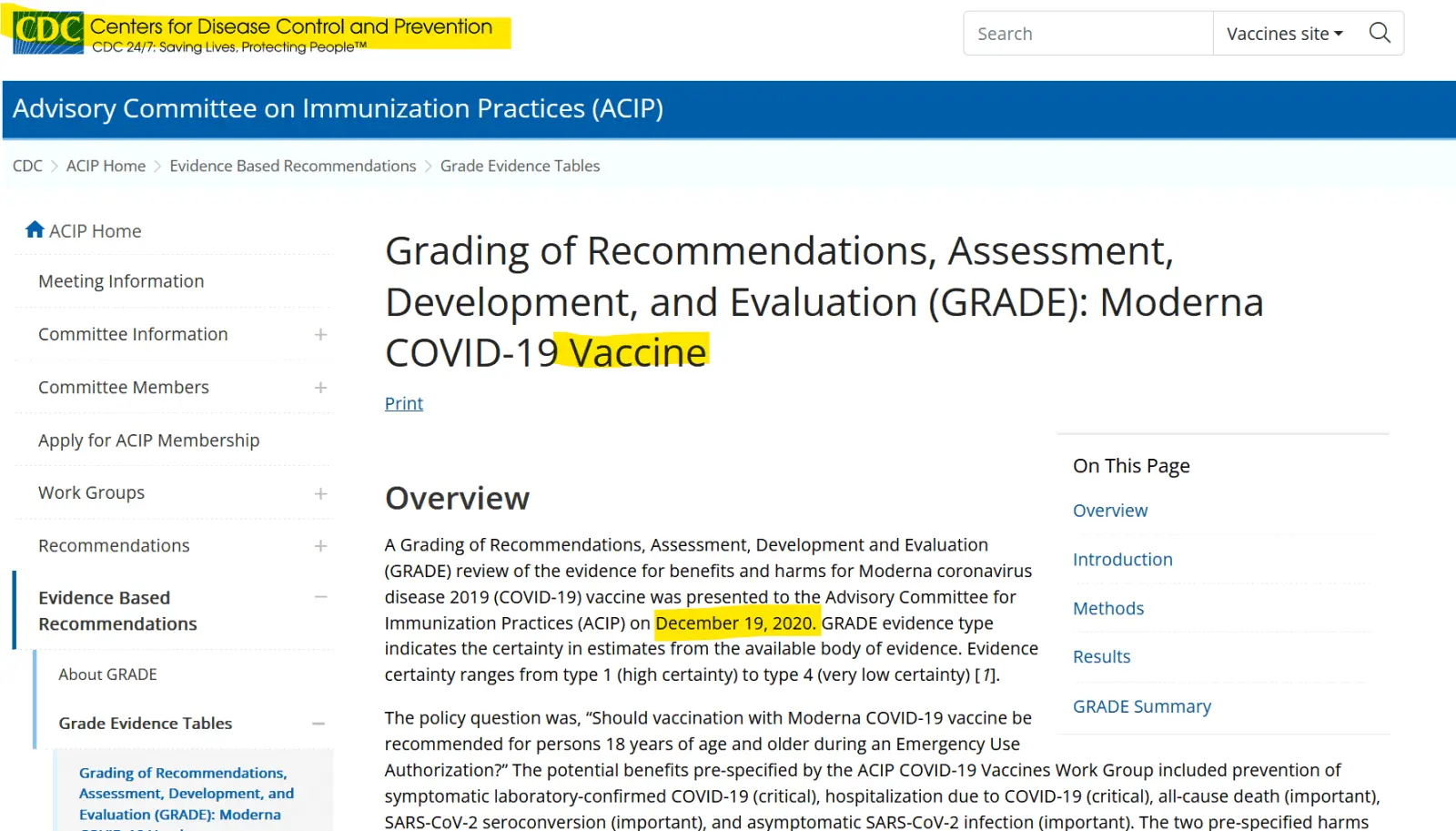Screen dimensions: 1456x831
Task: Click the CDC logo in header
Action: coord(48,33)
